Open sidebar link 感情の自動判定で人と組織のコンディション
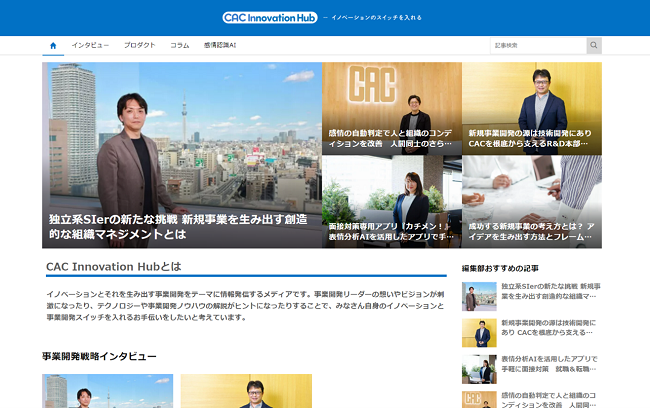This screenshot has height=408, width=650. (x=549, y=400)
